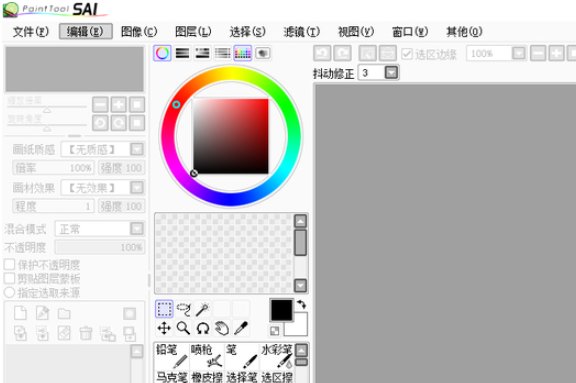Click the transparent color toggle icon
The height and width of the screenshot is (383, 576).
274,331
